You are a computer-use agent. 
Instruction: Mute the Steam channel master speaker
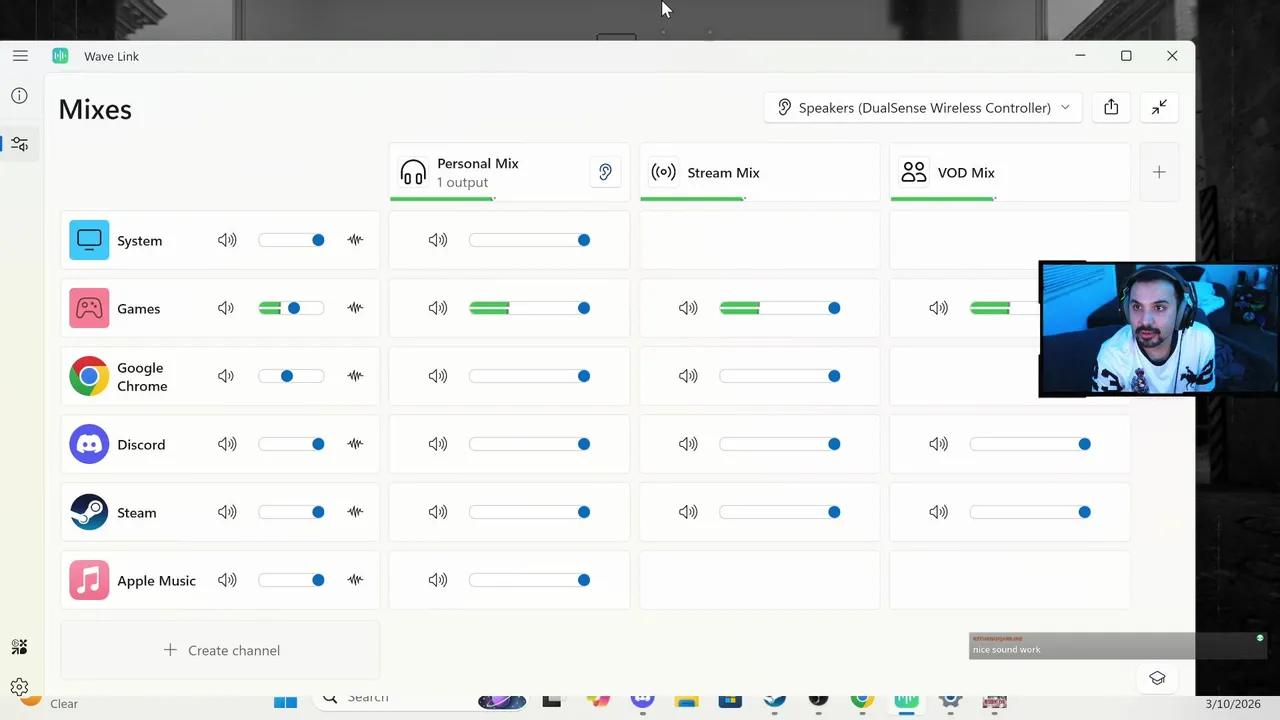[x=227, y=512]
